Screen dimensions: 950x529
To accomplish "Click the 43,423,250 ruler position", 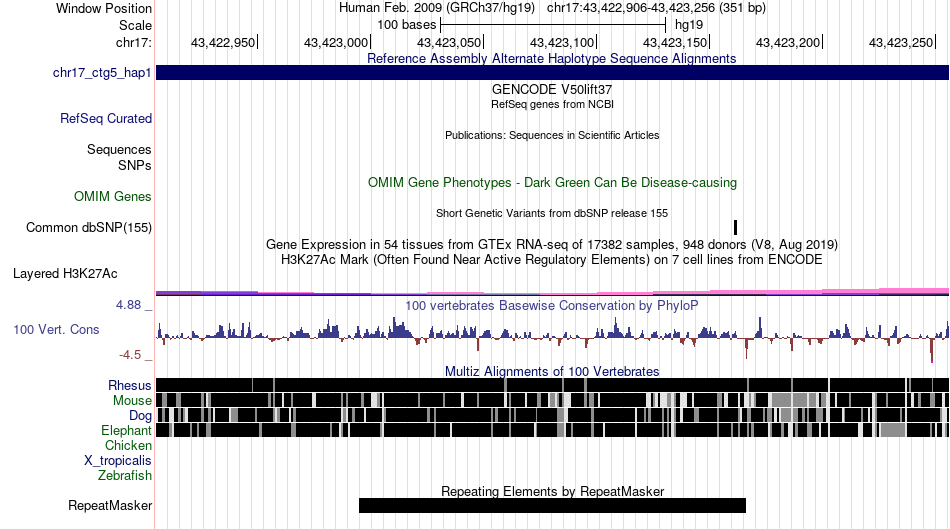I will click(902, 42).
